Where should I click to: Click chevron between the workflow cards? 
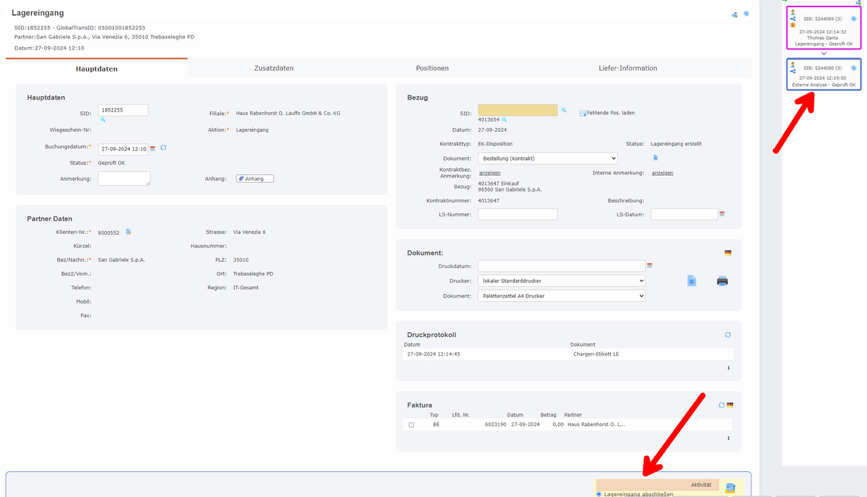pos(823,54)
